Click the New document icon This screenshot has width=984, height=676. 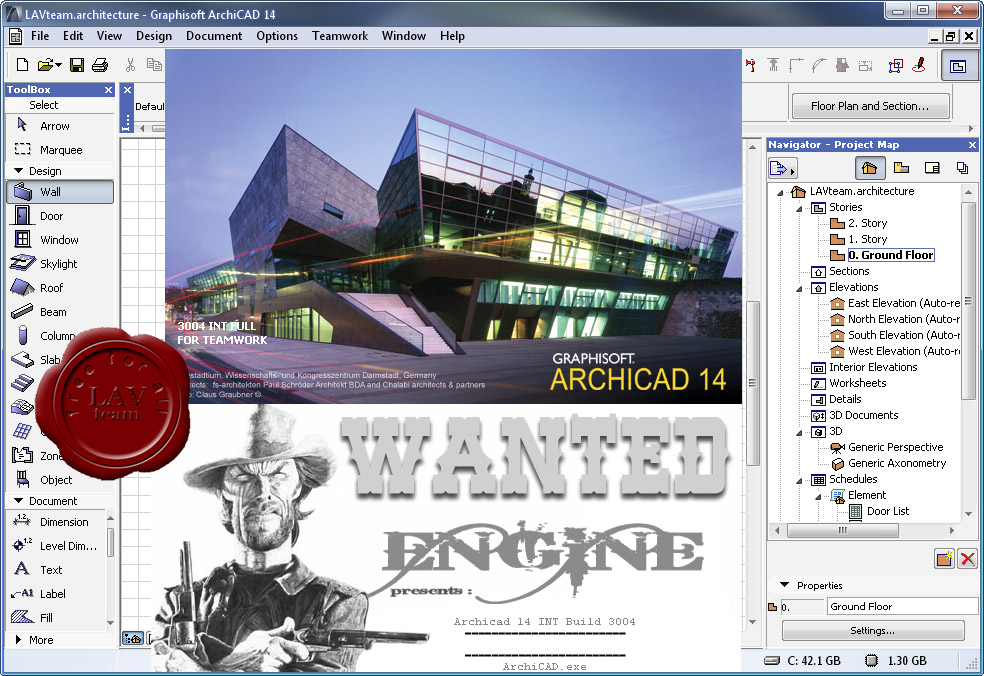pyautogui.click(x=22, y=65)
